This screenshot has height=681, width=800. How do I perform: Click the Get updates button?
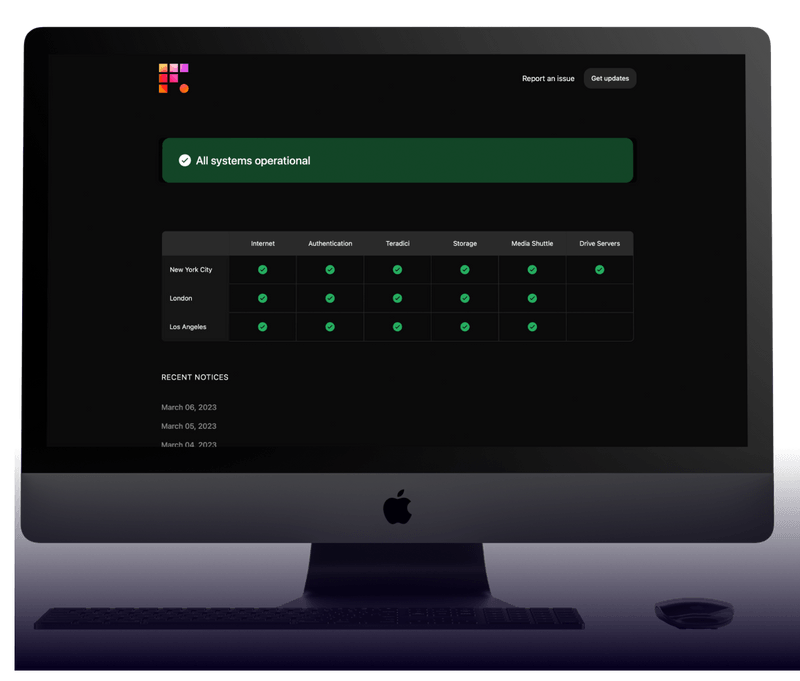[610, 79]
